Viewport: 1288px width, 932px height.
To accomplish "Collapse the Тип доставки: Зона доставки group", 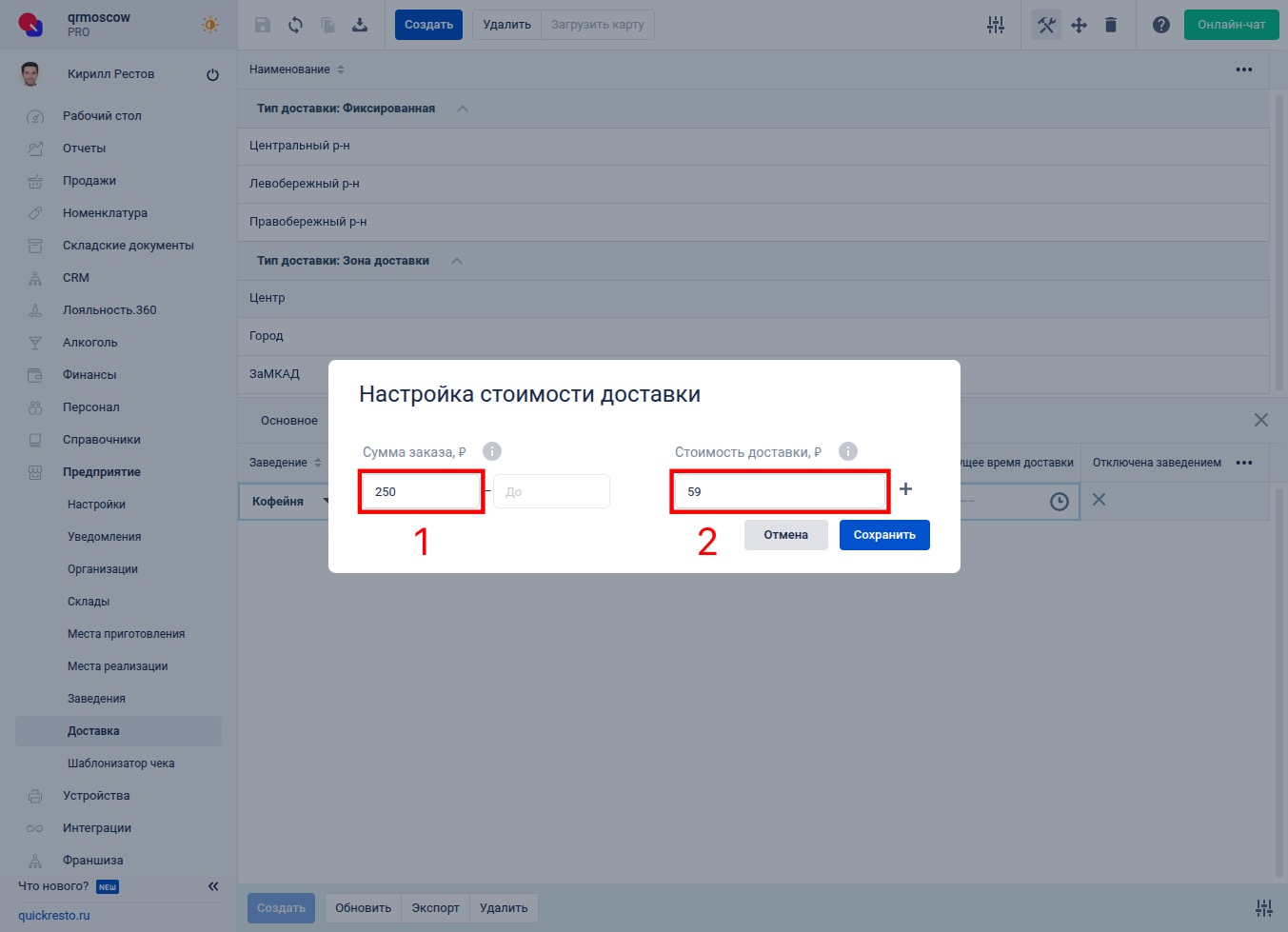I will click(457, 261).
